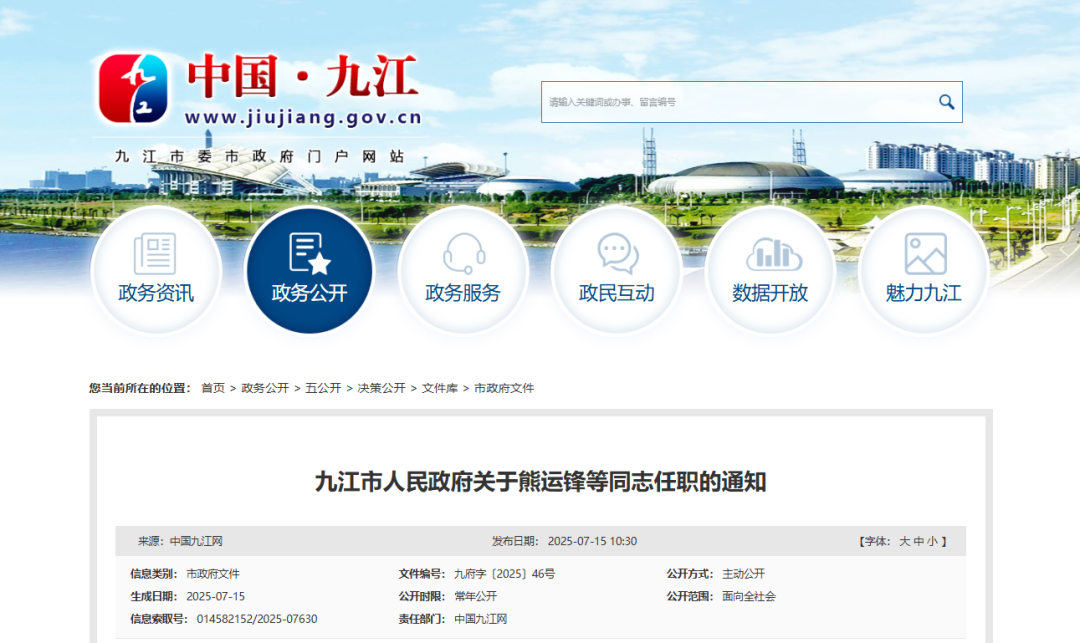Viewport: 1080px width, 643px height.
Task: Open the 数据开放 circle menu
Action: coord(770,270)
